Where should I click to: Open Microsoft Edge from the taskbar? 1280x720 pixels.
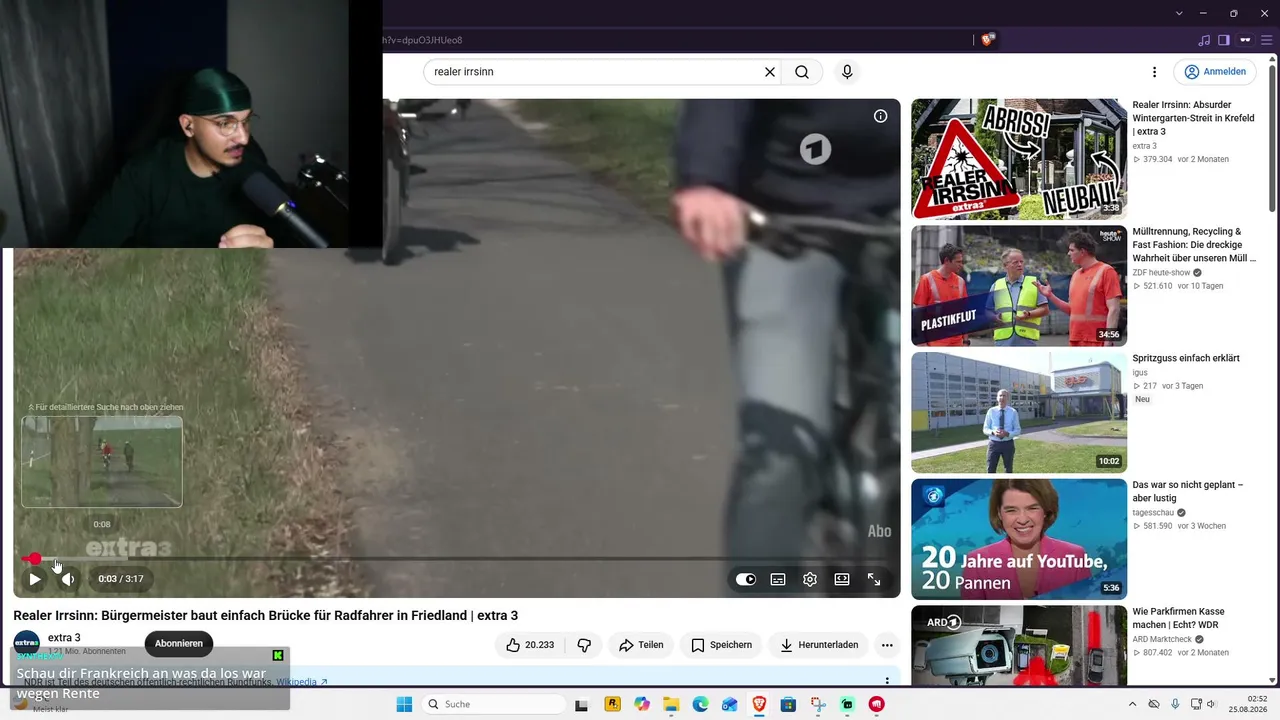(x=700, y=704)
